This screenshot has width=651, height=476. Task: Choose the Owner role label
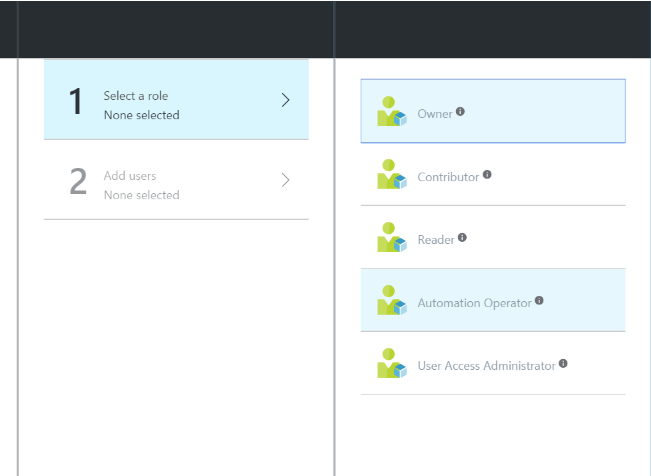435,114
